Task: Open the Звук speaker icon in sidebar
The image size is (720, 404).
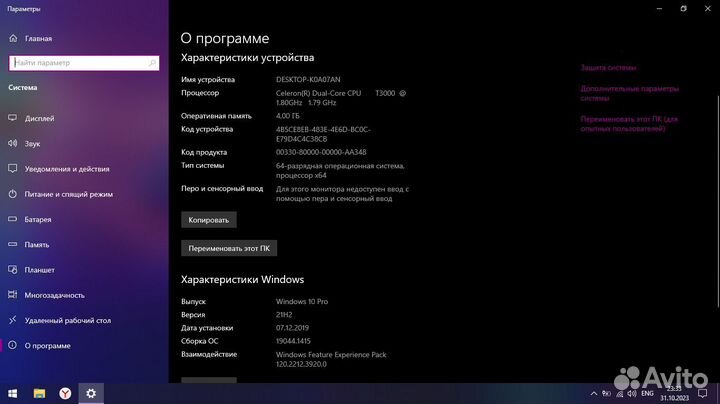Action: (x=13, y=144)
